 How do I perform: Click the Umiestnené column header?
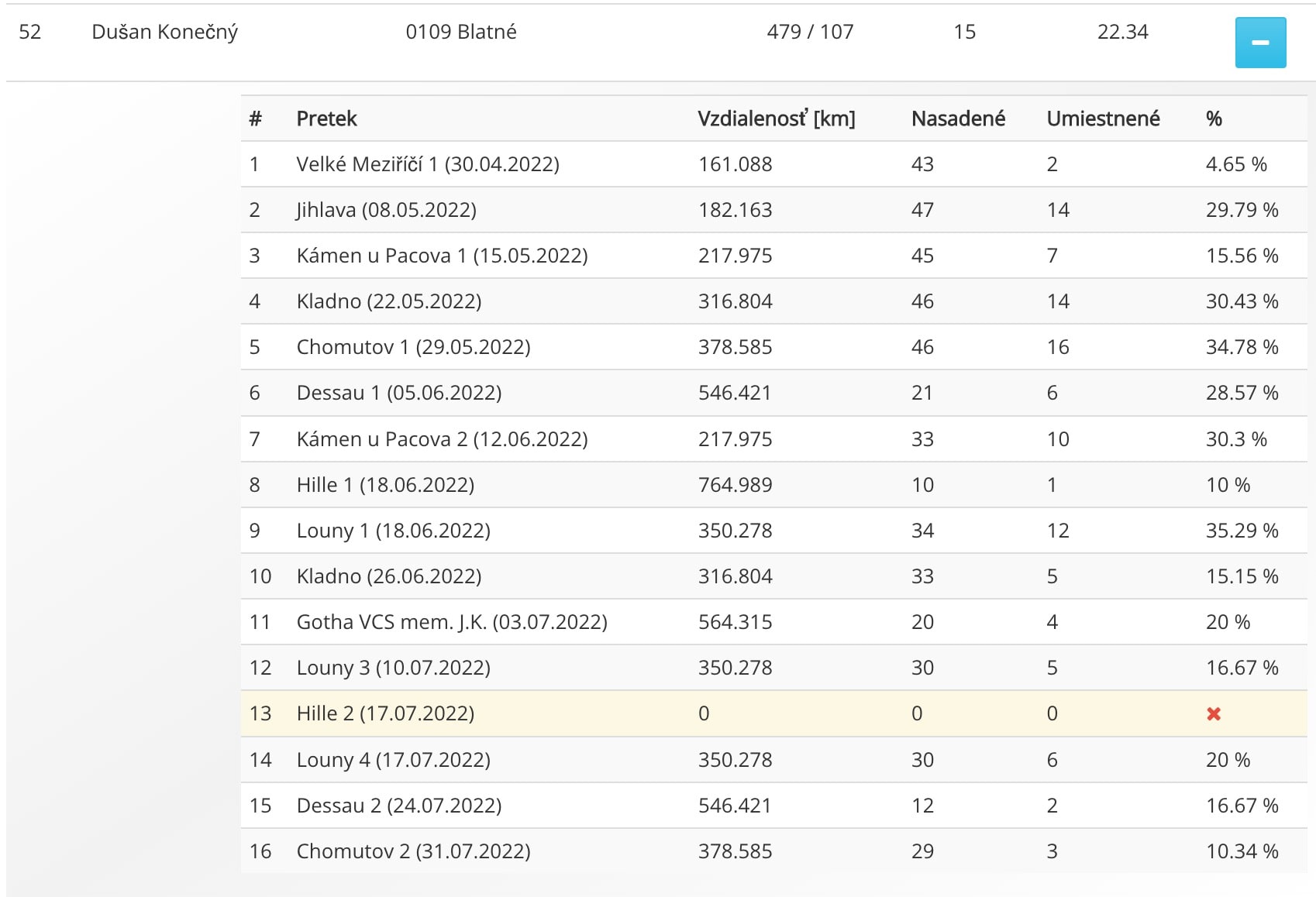[1103, 119]
